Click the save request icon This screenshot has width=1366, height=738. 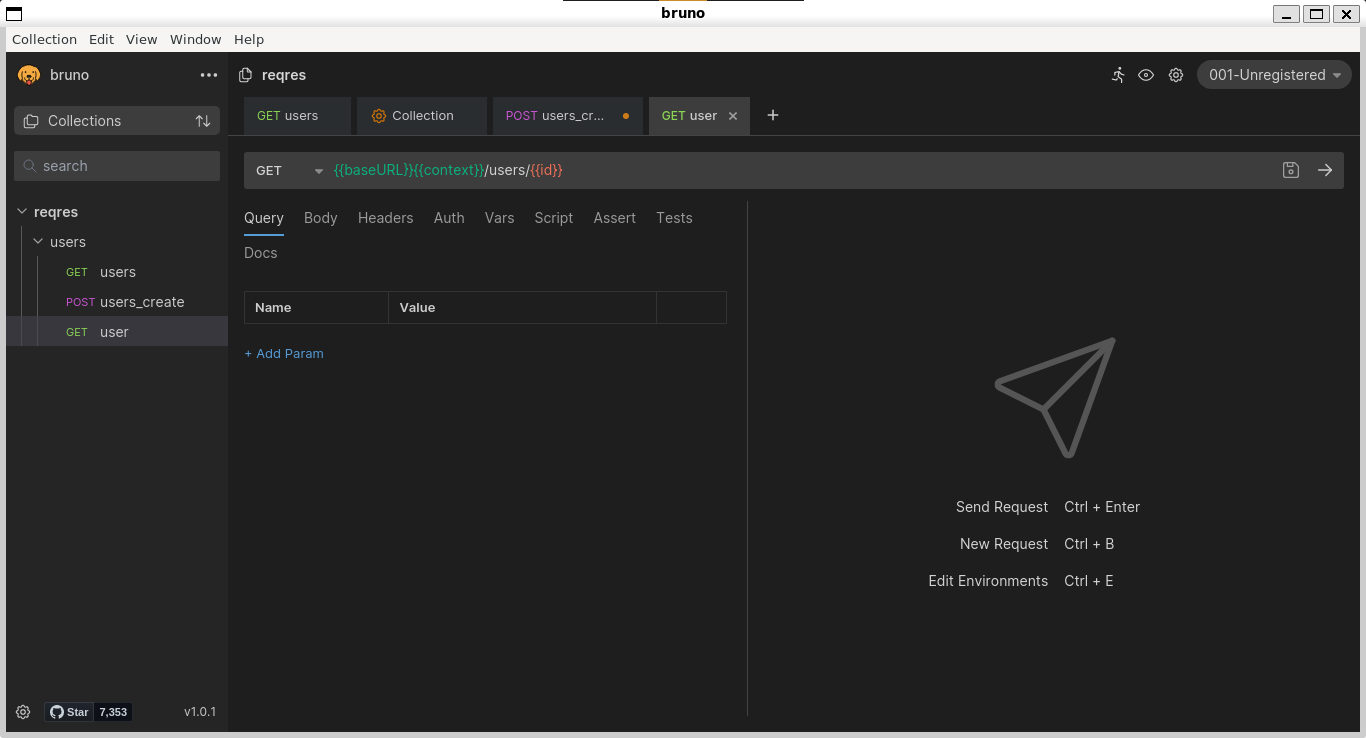point(1290,170)
